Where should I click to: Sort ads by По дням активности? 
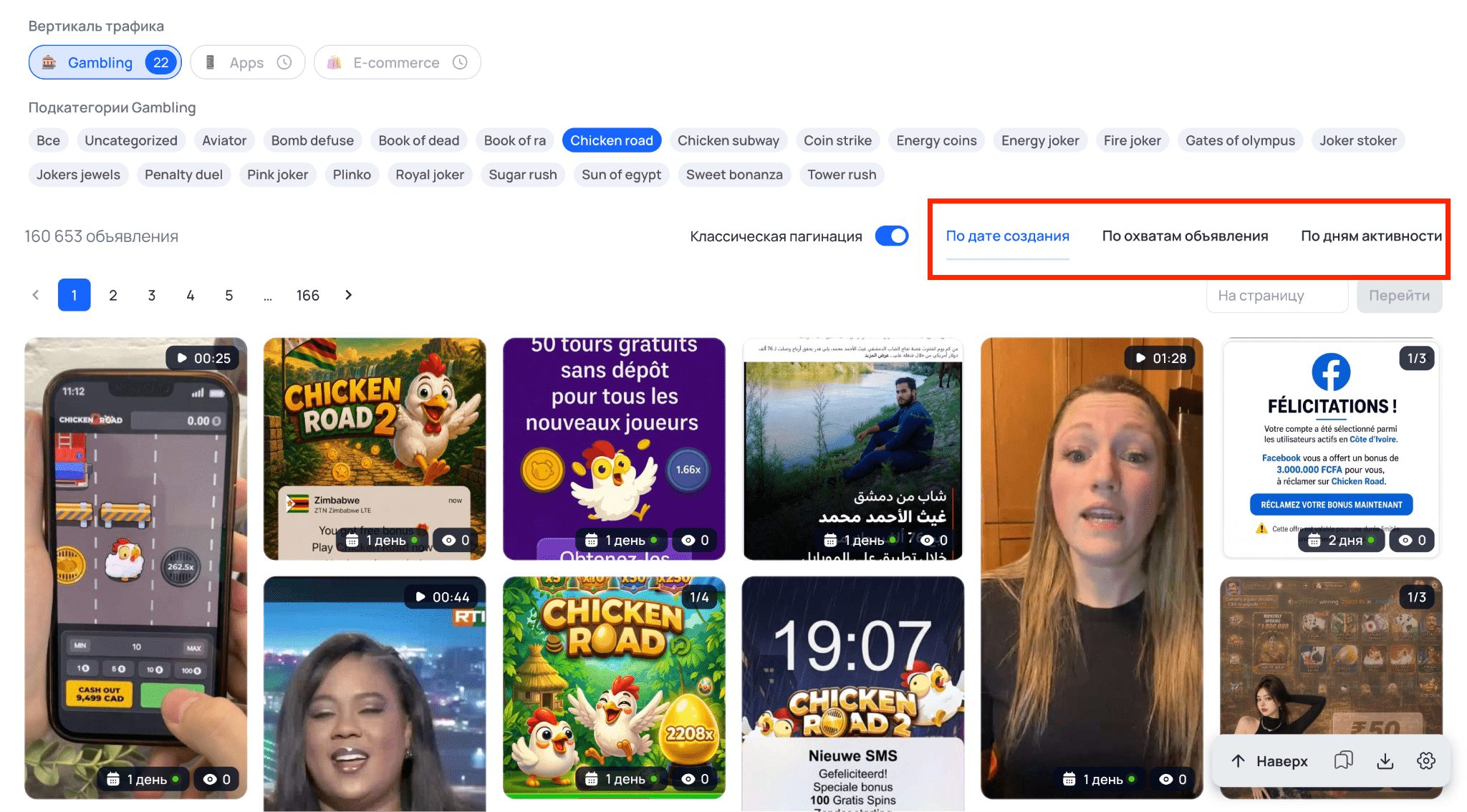pyautogui.click(x=1371, y=236)
